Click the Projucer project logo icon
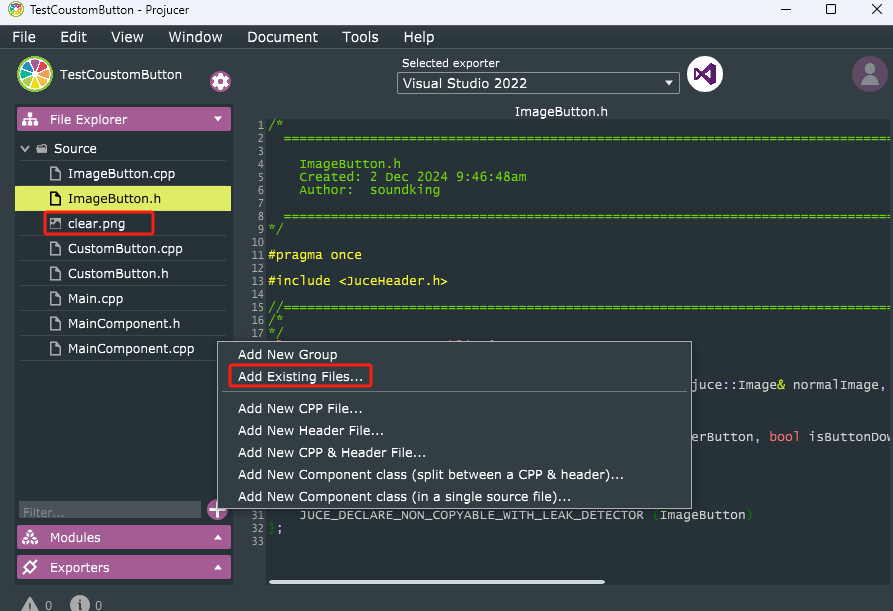The image size is (893, 611). click(35, 74)
